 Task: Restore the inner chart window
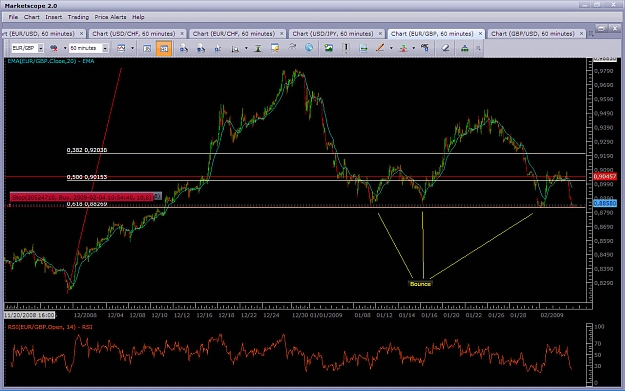(601, 28)
